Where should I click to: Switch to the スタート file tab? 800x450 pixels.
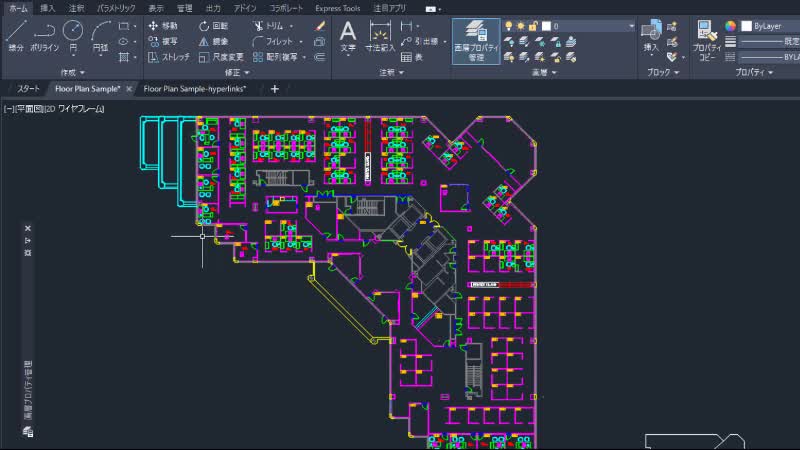point(28,89)
